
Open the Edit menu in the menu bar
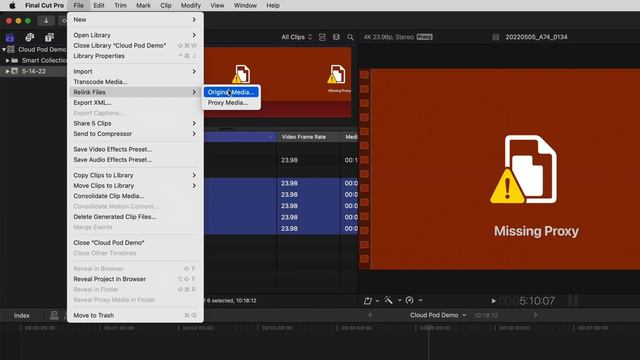[x=99, y=5]
